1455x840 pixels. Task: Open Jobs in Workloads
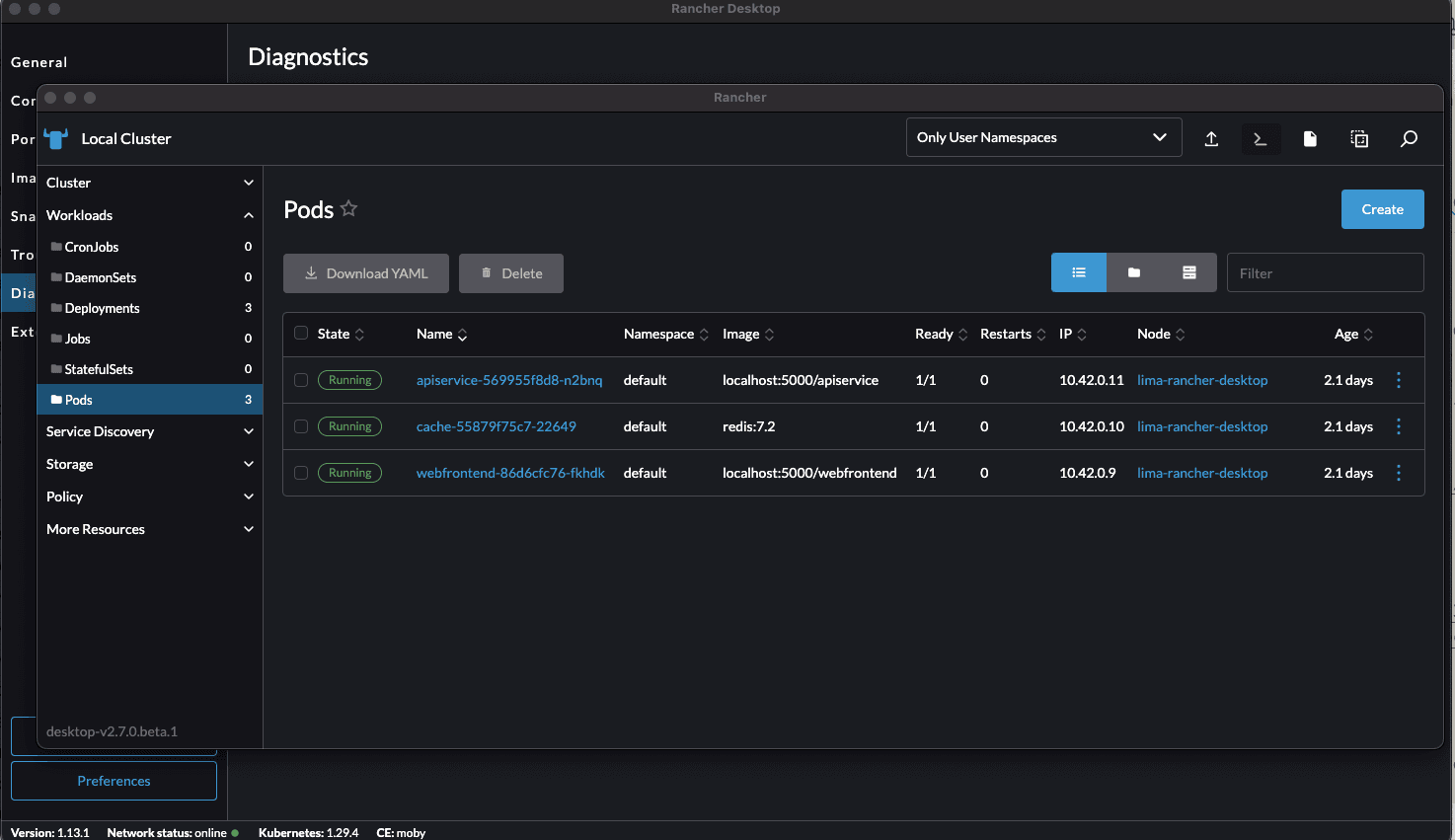click(x=150, y=339)
